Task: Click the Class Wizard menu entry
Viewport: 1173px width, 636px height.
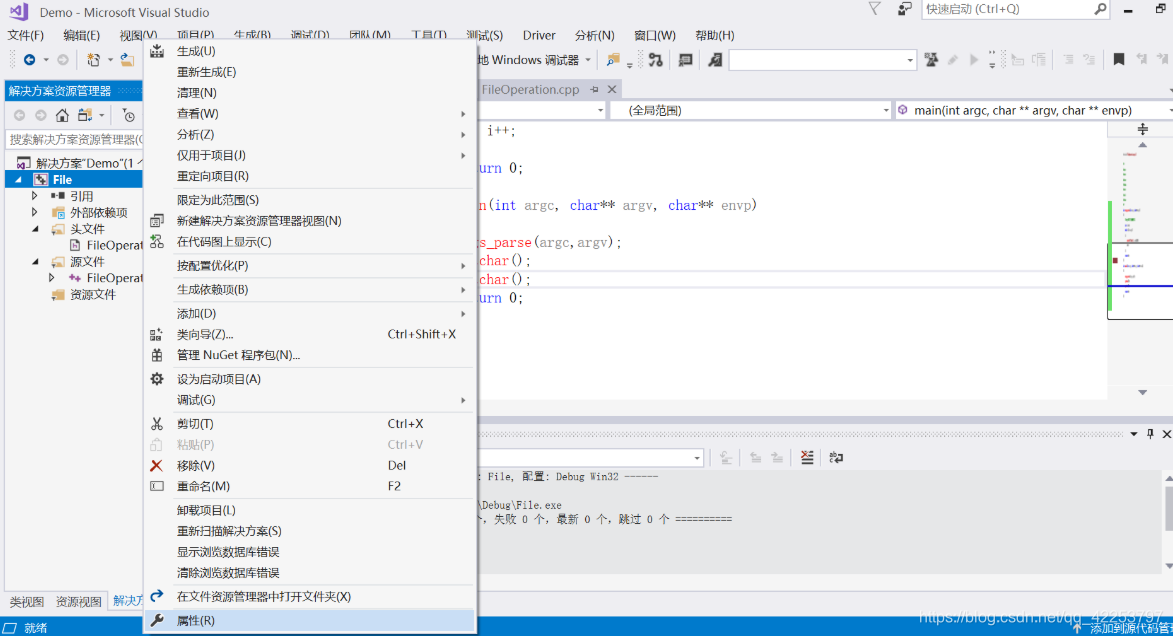Action: point(310,334)
